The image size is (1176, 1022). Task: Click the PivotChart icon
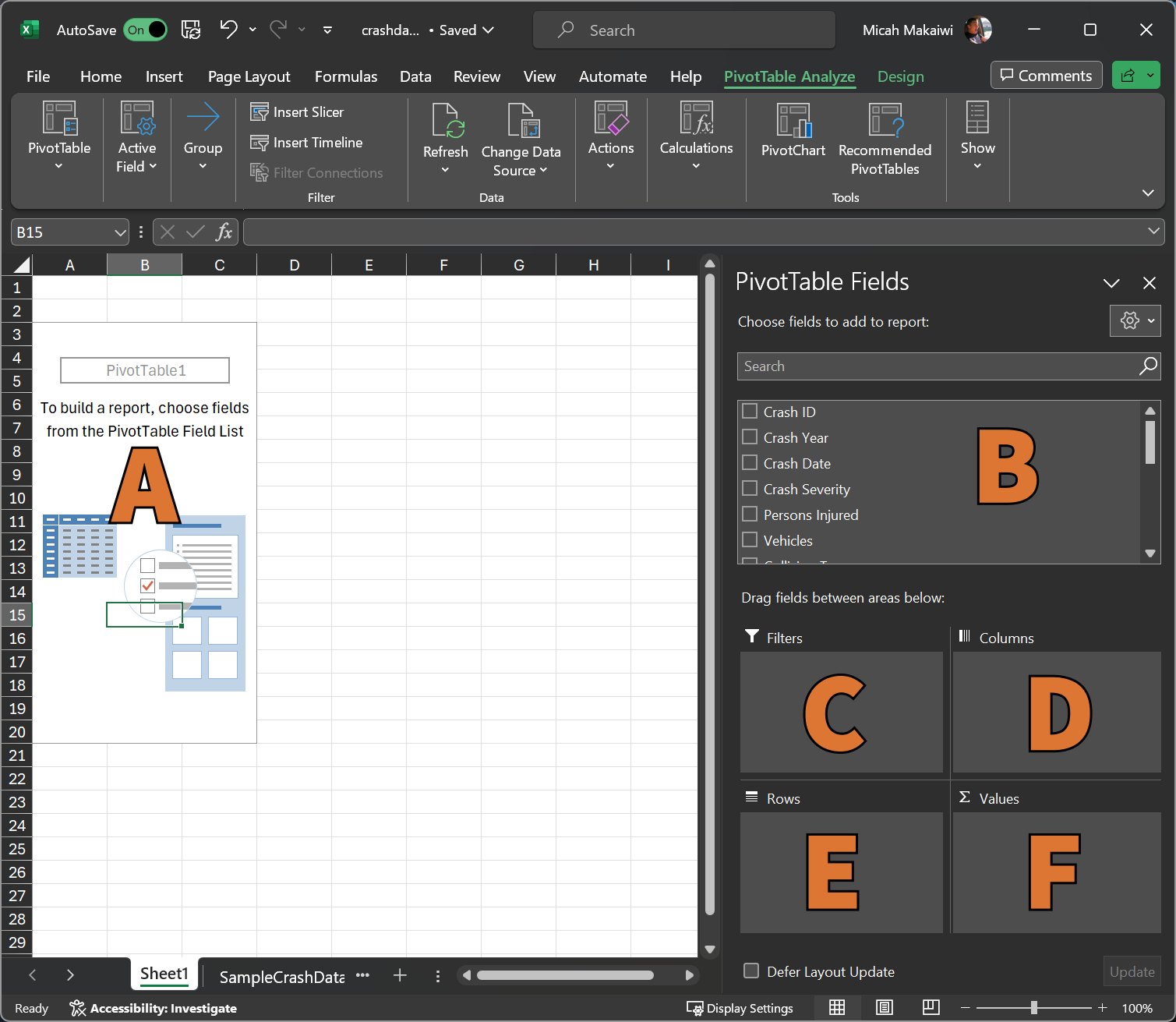(793, 121)
